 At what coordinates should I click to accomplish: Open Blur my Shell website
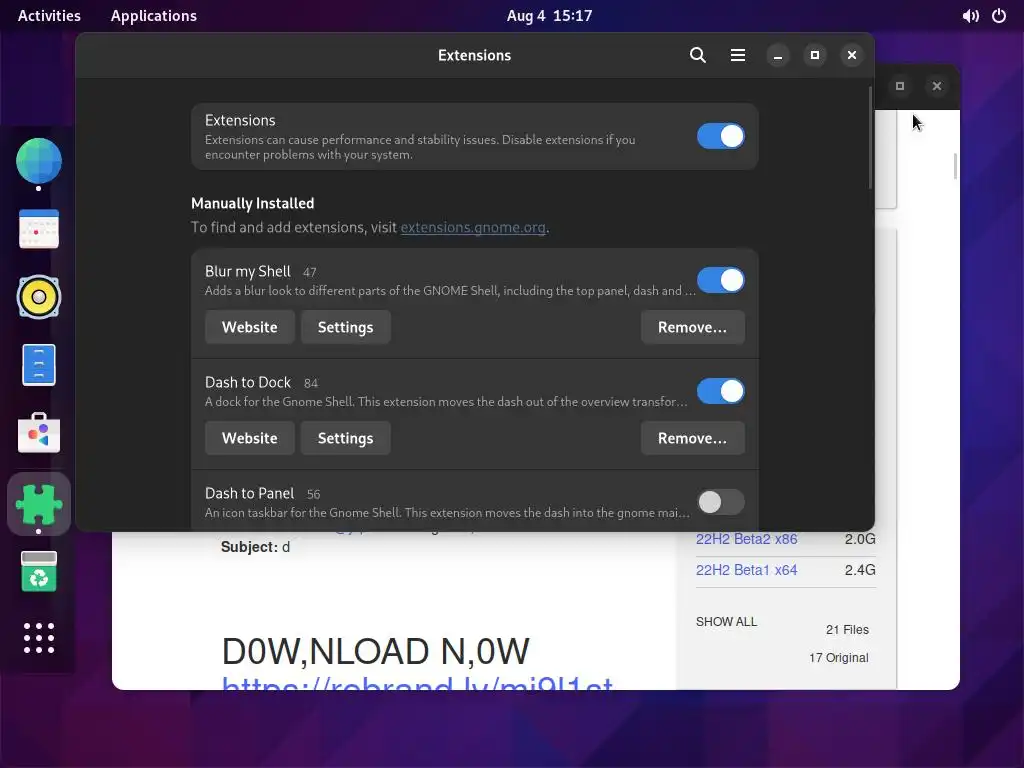[x=249, y=327]
